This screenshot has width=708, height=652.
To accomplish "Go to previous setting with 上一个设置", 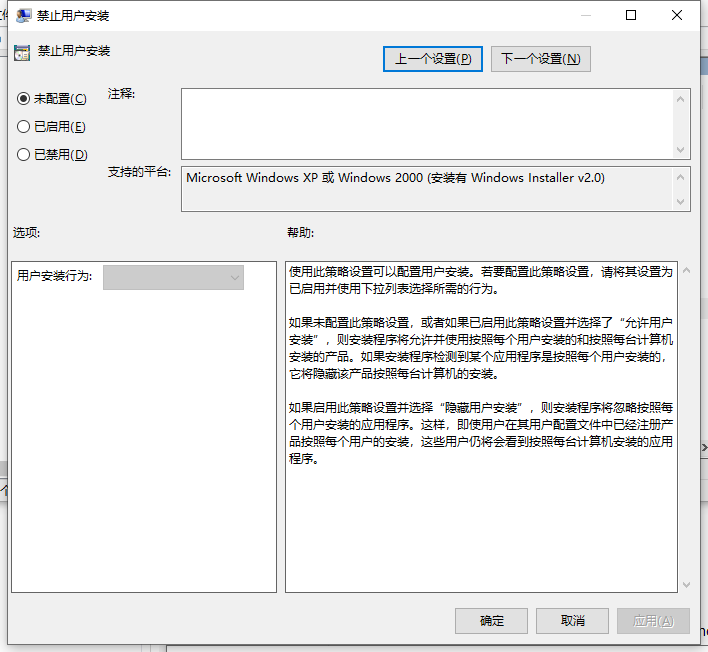I will pos(433,59).
